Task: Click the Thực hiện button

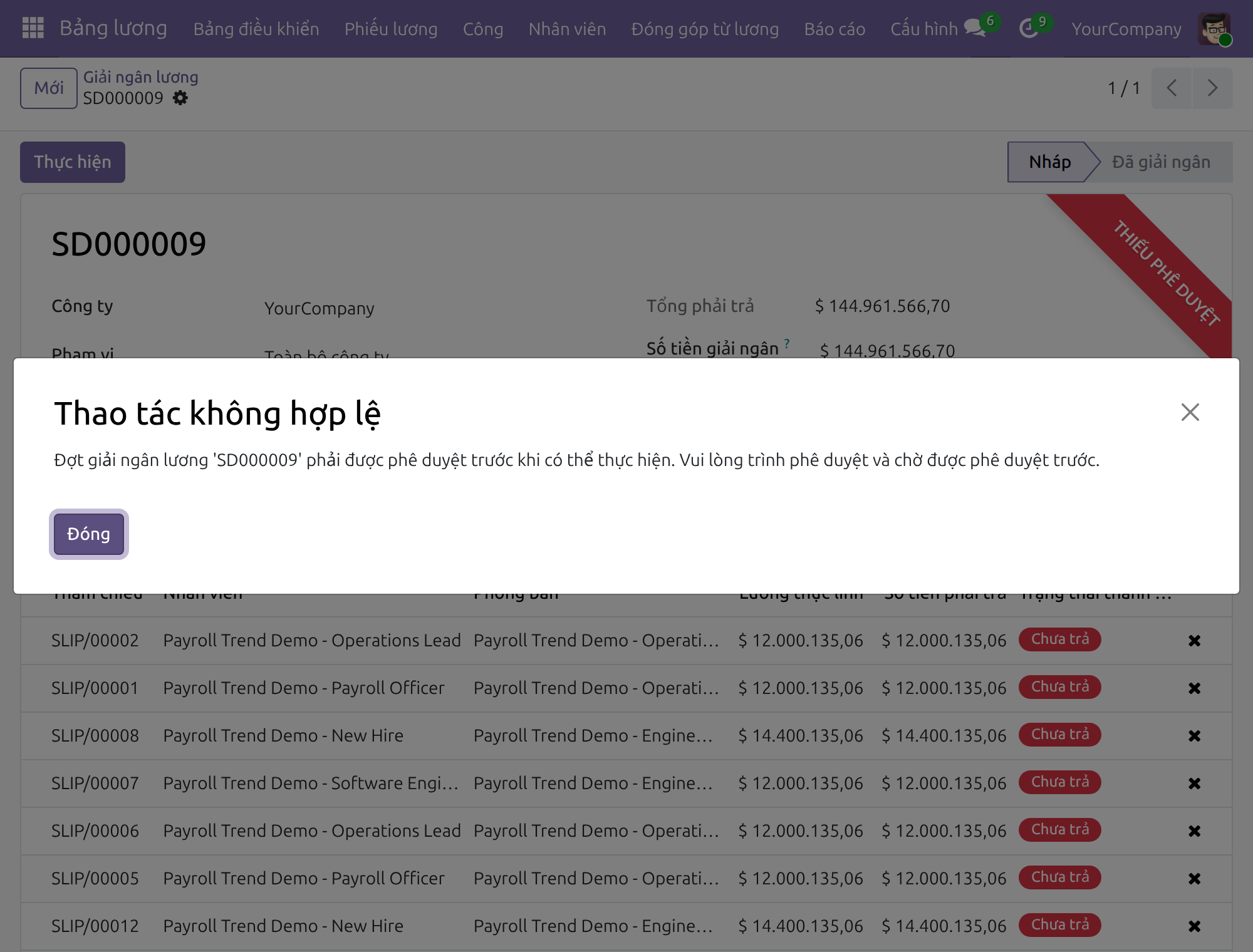Action: tap(73, 162)
